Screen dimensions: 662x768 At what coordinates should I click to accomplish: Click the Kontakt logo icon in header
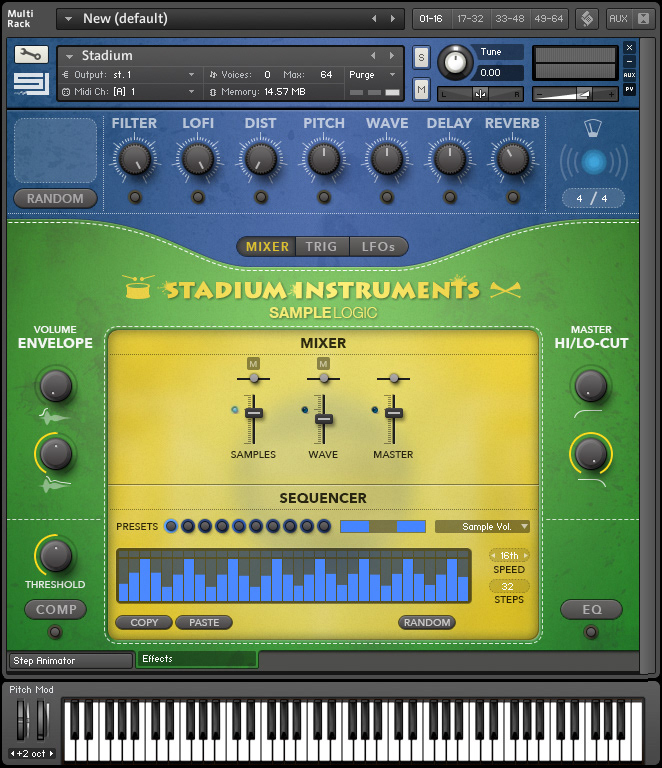click(587, 19)
